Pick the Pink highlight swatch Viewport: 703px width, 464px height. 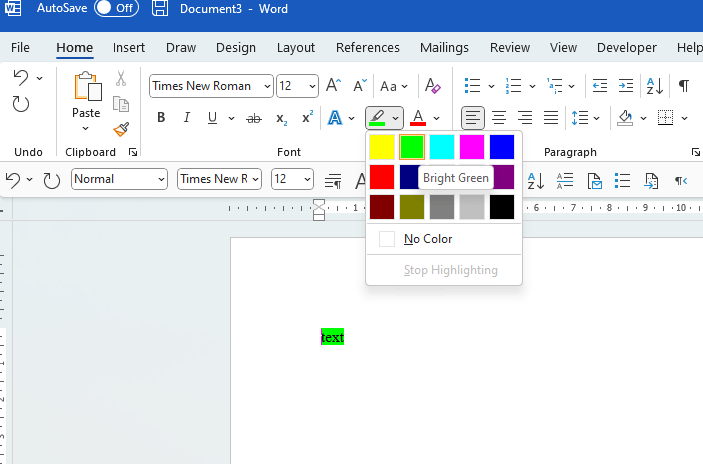pos(472,147)
